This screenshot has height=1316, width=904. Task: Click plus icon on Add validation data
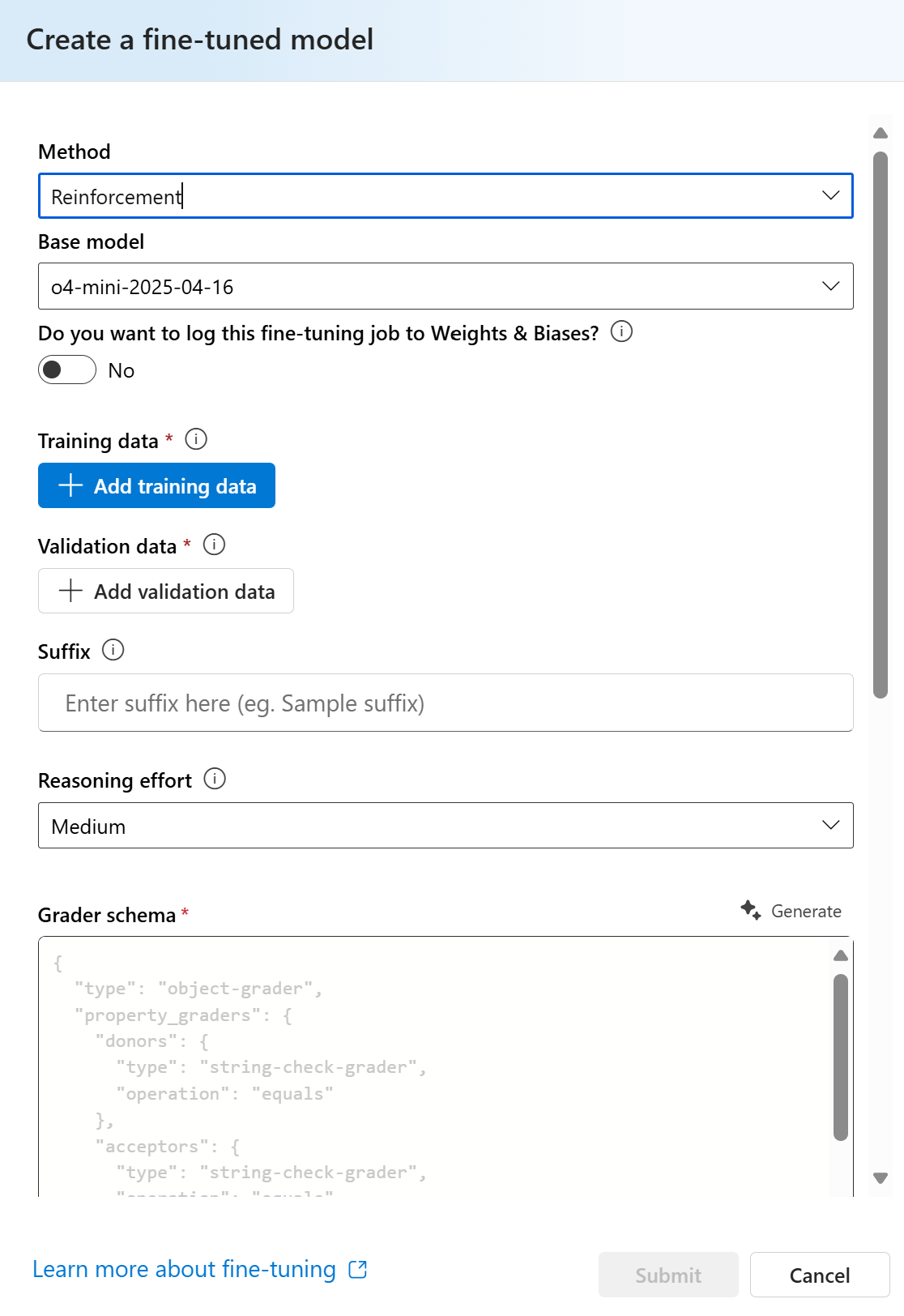point(70,591)
